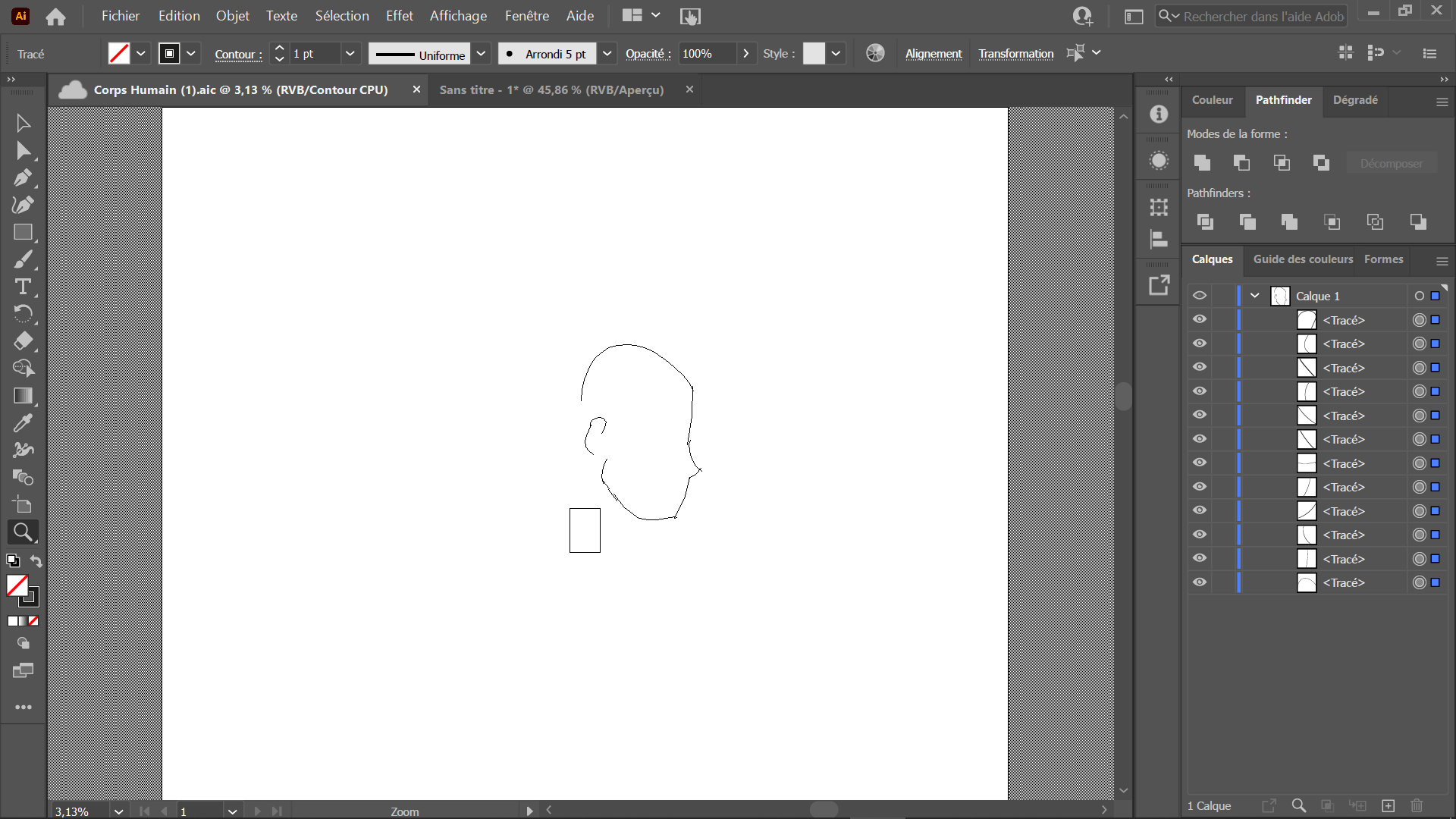Switch to the Dégradé tab
Viewport: 1456px width, 819px height.
1355,99
